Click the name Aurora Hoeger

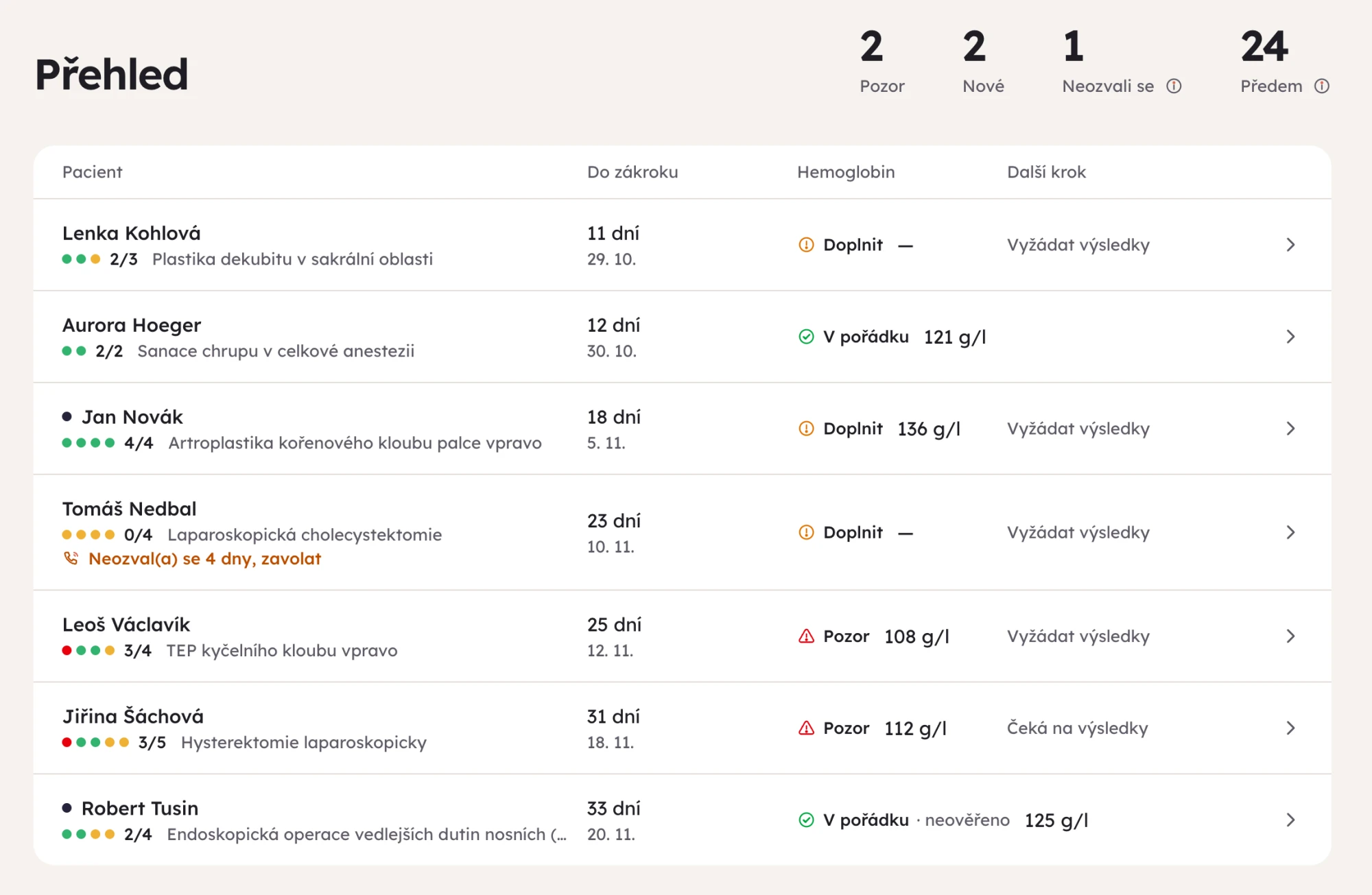(132, 325)
